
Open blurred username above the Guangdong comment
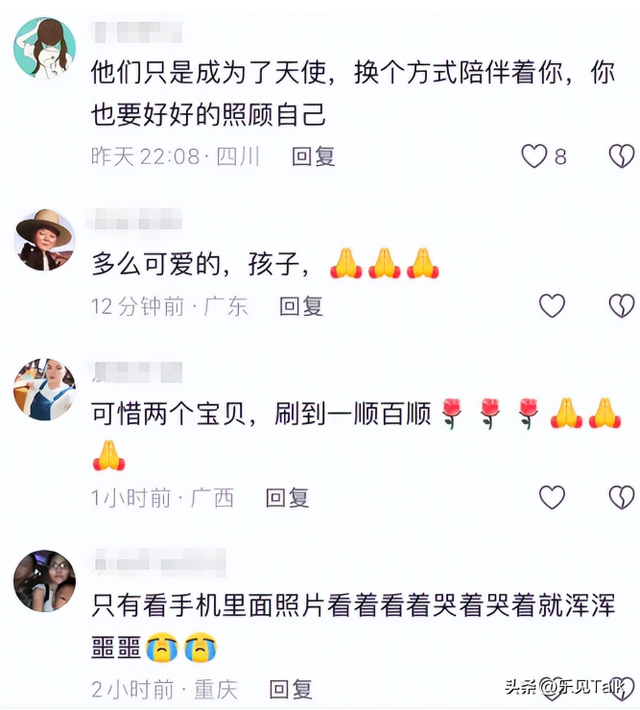pyautogui.click(x=137, y=219)
